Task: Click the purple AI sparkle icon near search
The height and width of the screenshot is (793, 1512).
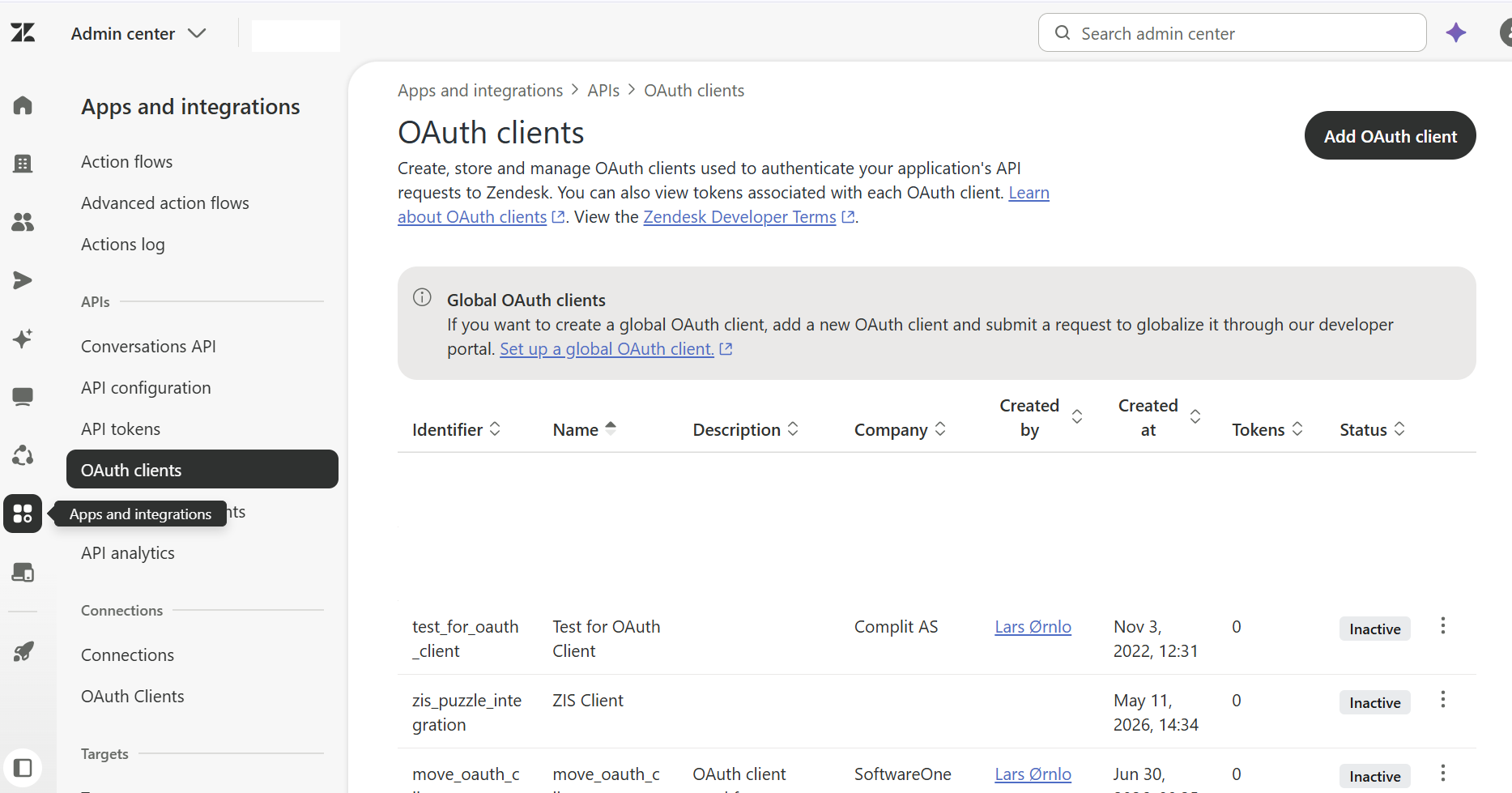Action: click(1456, 32)
